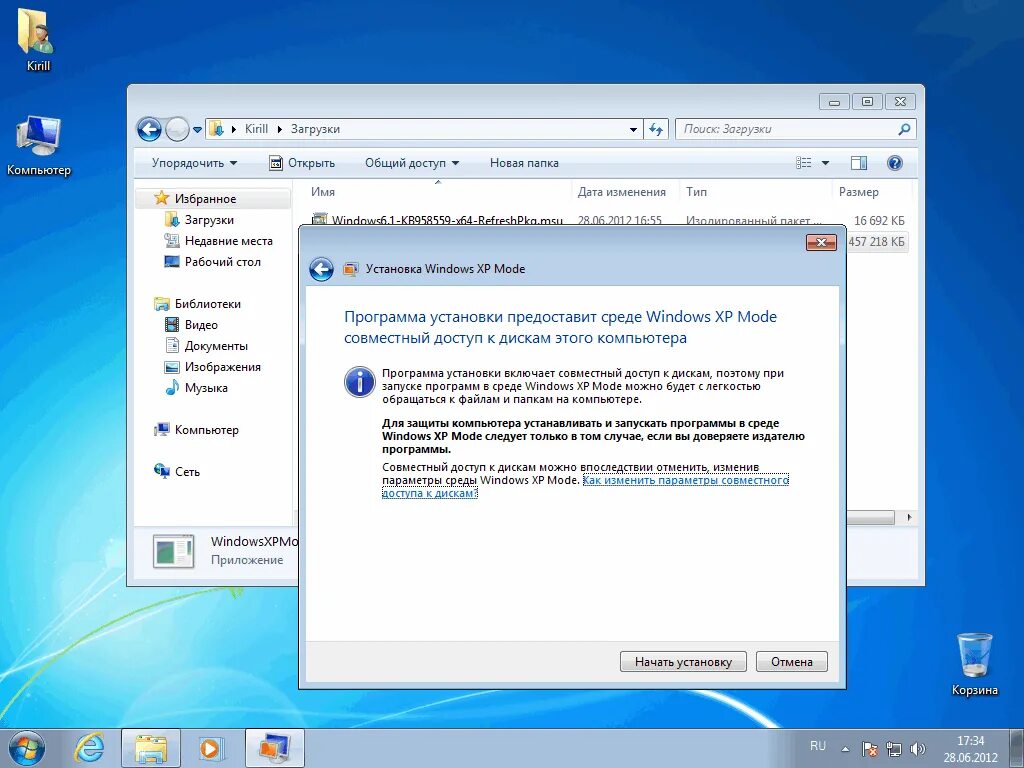This screenshot has height=768, width=1024.
Task: Open Общий доступ menu
Action: coord(412,163)
